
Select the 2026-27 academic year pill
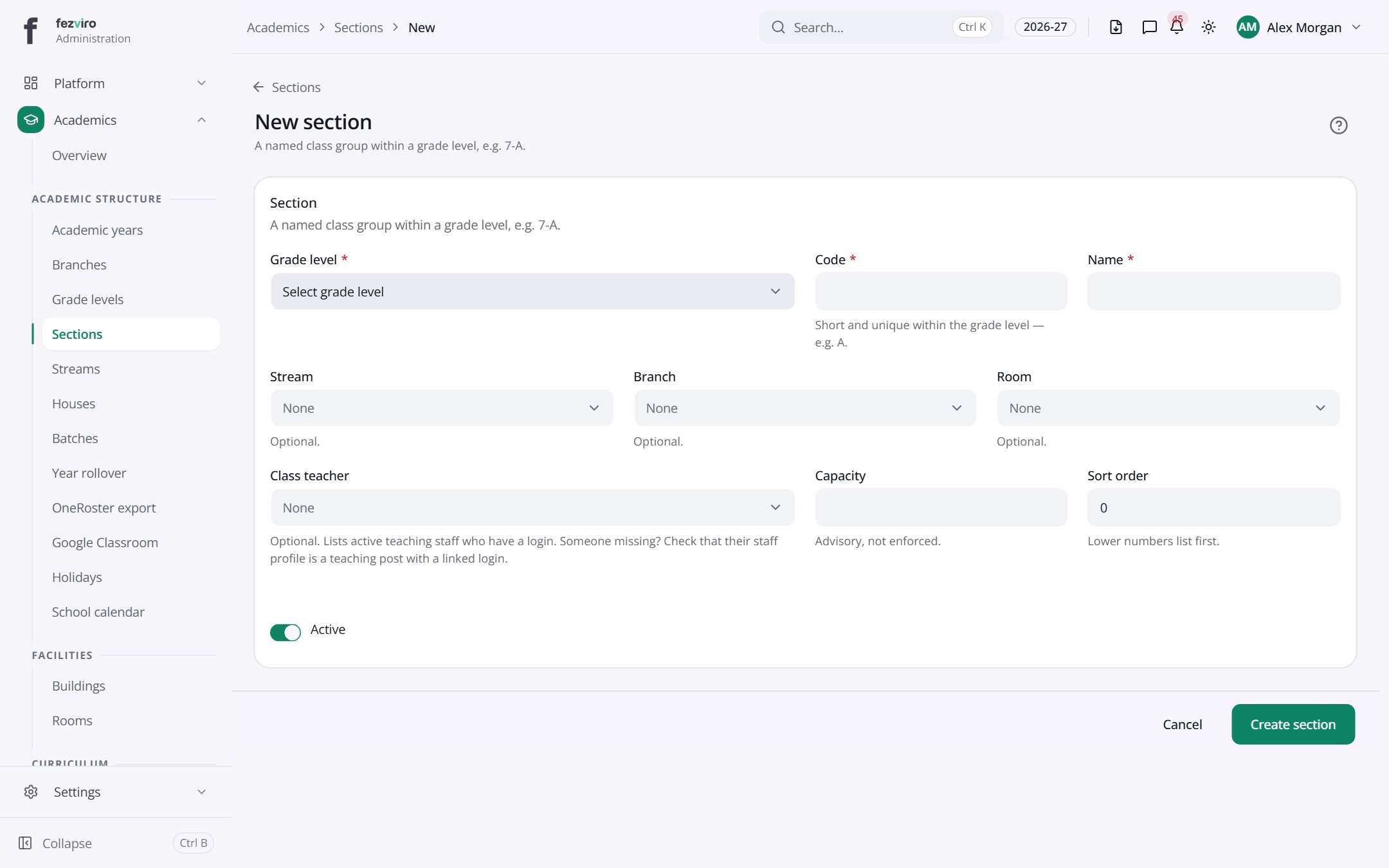tap(1045, 27)
